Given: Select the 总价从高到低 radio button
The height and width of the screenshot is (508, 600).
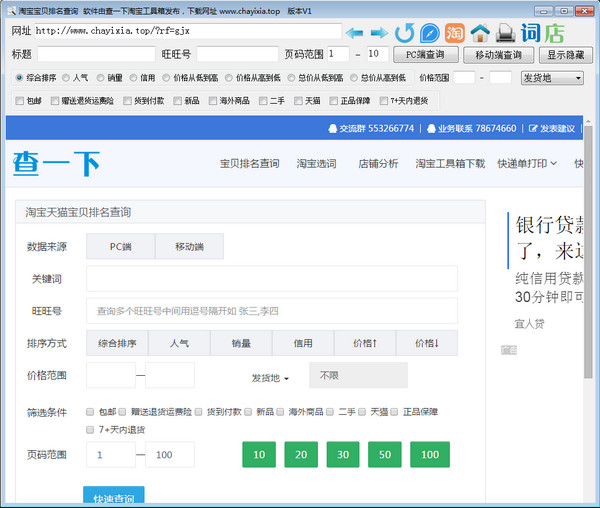Looking at the screenshot, I should pos(354,78).
